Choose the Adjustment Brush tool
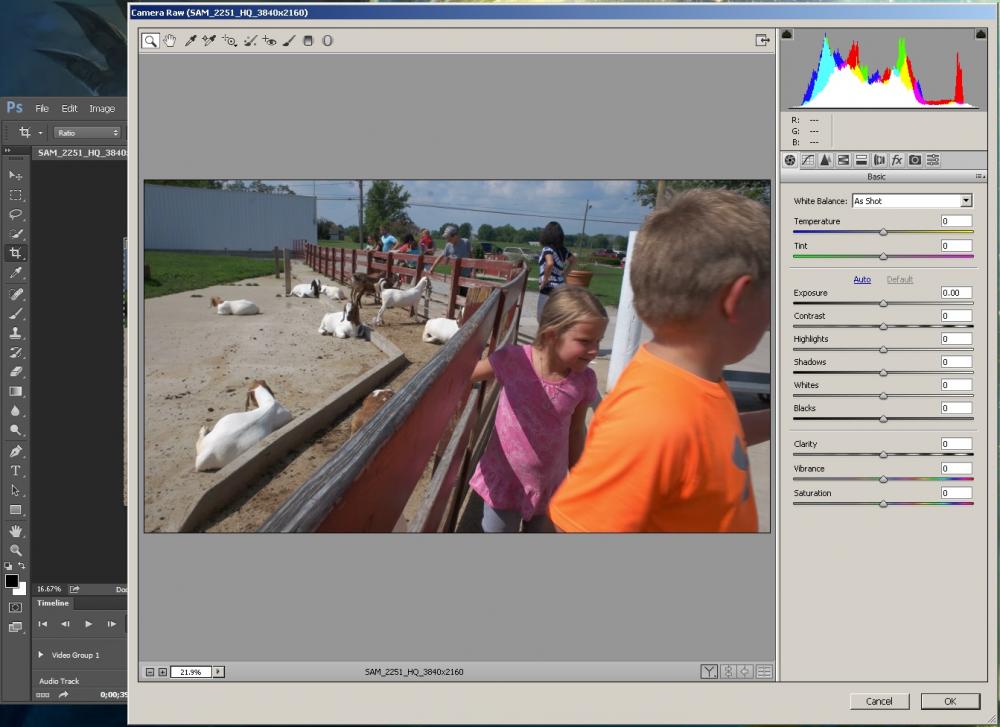The image size is (1000, 727). click(x=289, y=41)
